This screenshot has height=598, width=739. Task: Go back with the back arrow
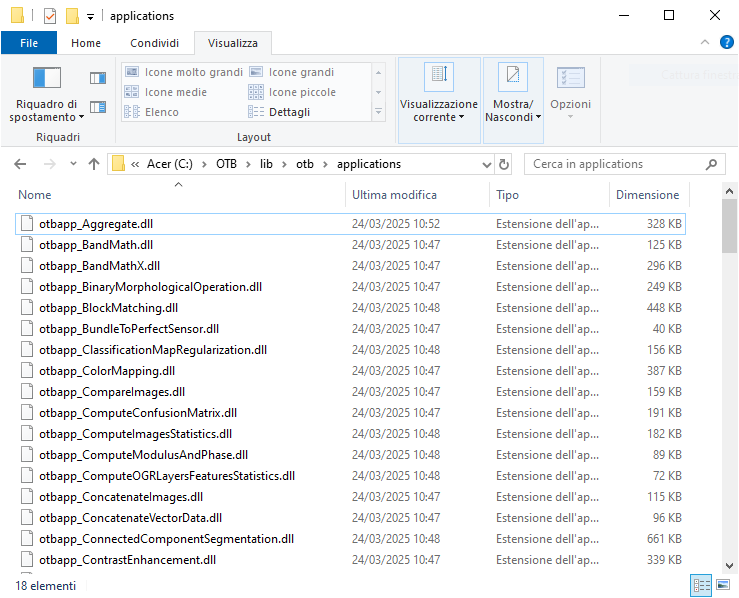(x=20, y=164)
